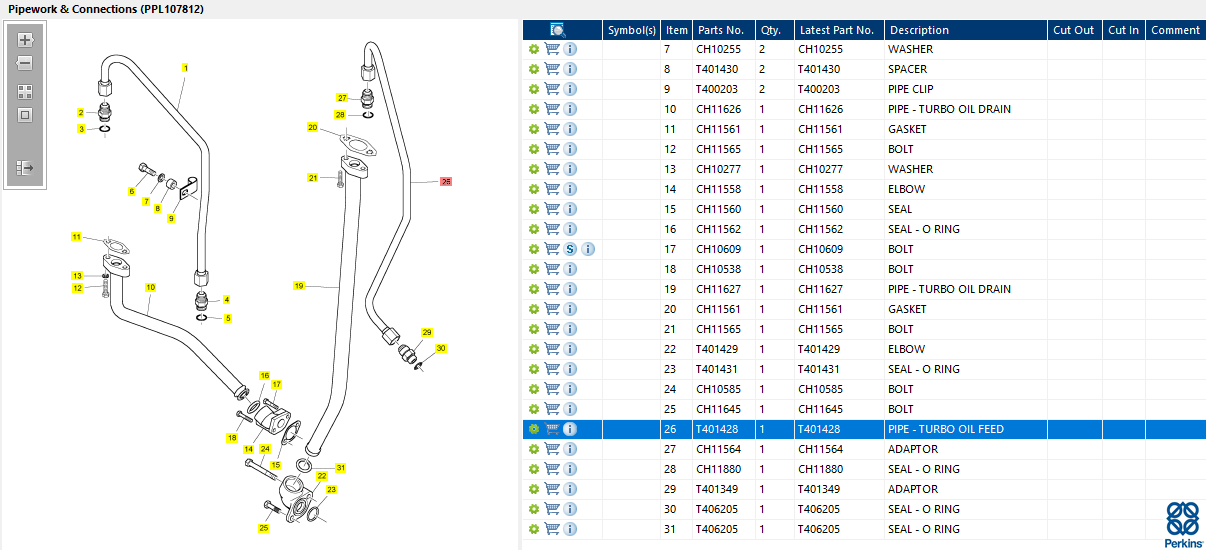This screenshot has height=550, width=1206.
Task: Click latest part number CH10538
Action: coord(821,269)
